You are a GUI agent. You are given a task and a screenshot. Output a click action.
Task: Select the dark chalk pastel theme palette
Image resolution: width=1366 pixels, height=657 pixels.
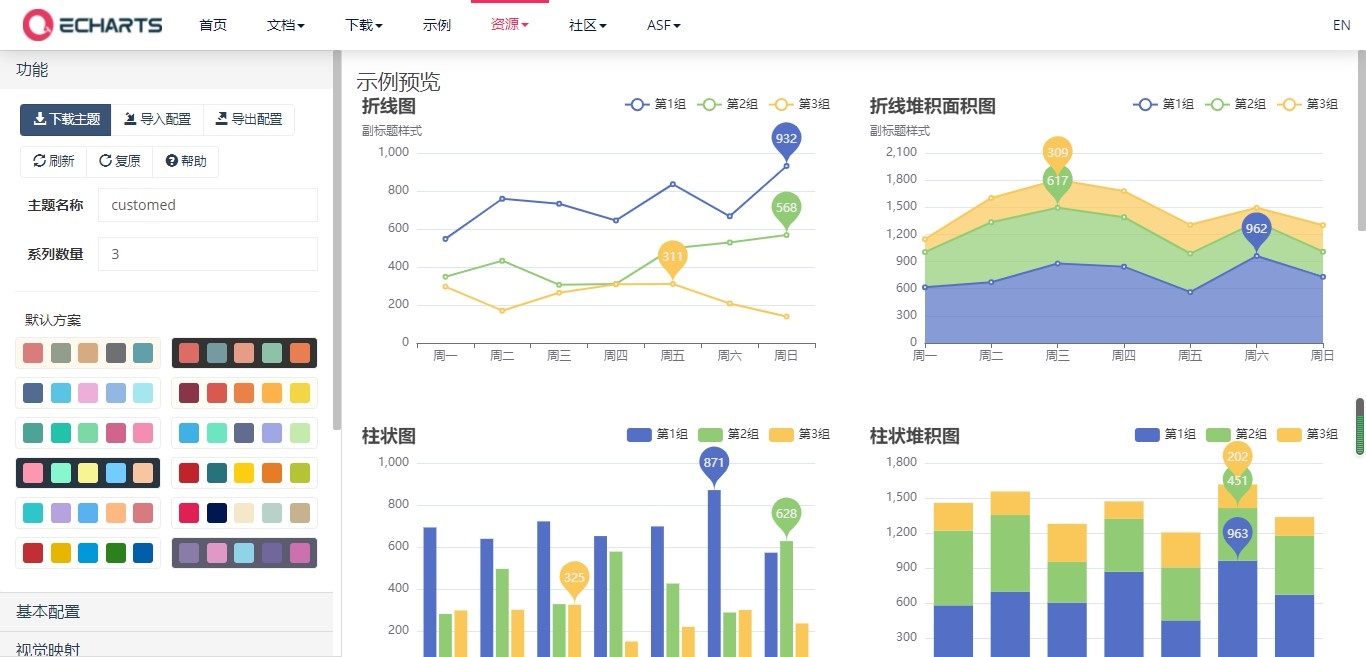pyautogui.click(x=88, y=473)
